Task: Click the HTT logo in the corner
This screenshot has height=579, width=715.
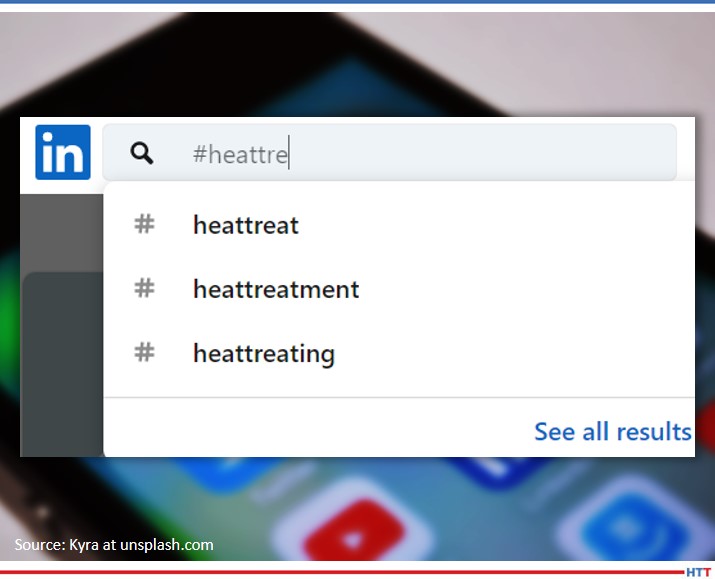Action: pos(698,572)
